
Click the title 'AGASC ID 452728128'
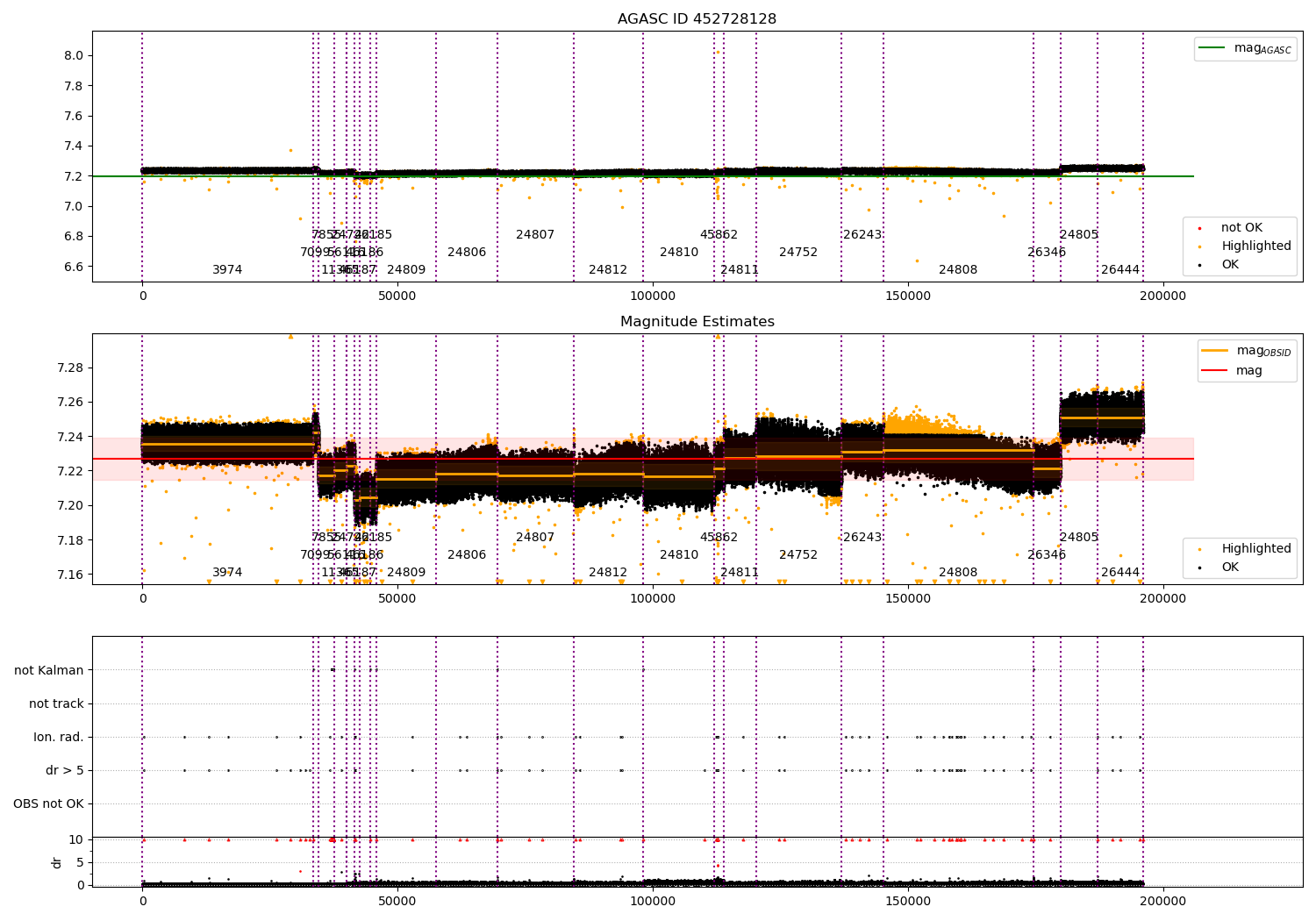[697, 19]
